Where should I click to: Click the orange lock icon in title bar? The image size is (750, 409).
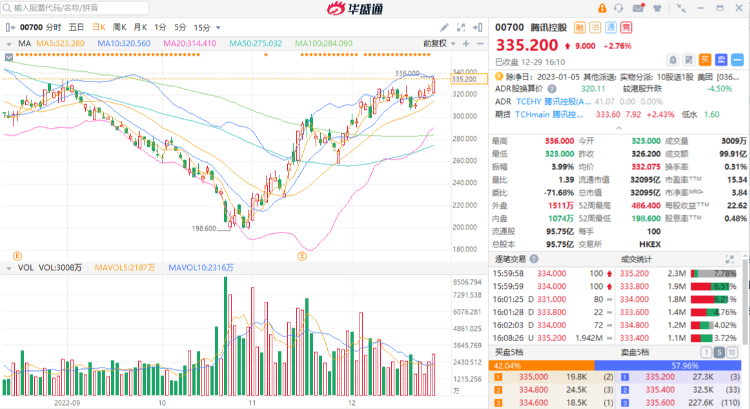[x=602, y=8]
